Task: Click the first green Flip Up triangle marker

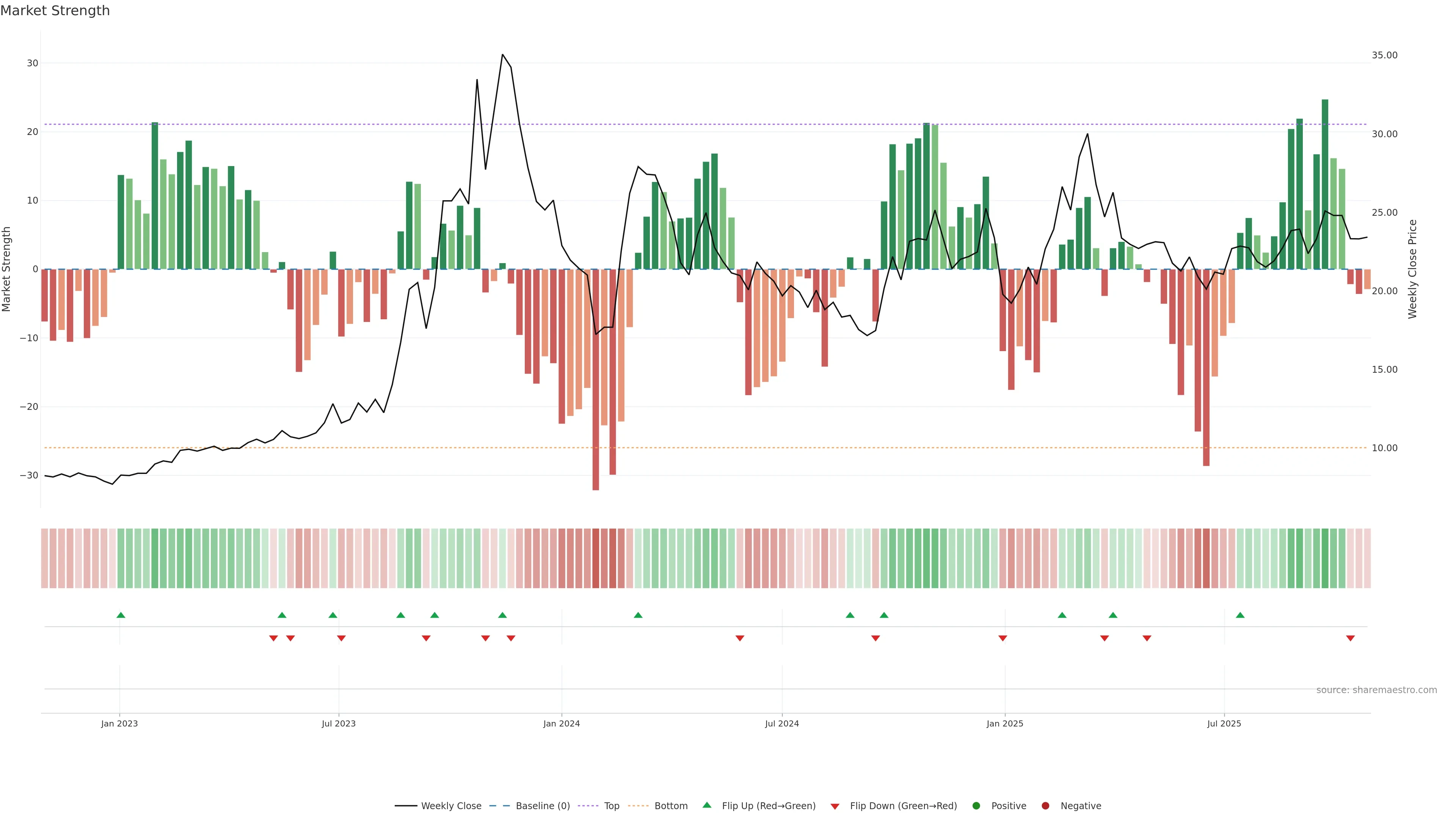Action: click(121, 615)
